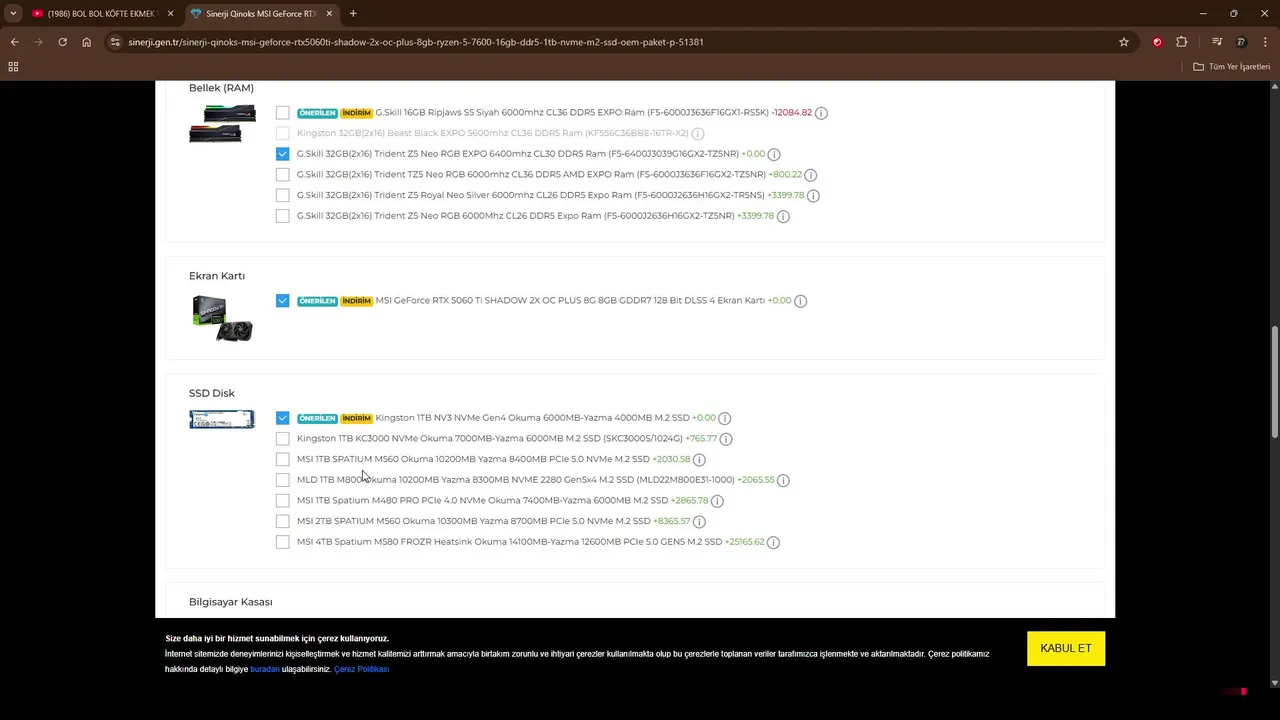Screen dimensions: 1280x720
Task: Open the Chrome three-dot menu
Action: point(1266,42)
